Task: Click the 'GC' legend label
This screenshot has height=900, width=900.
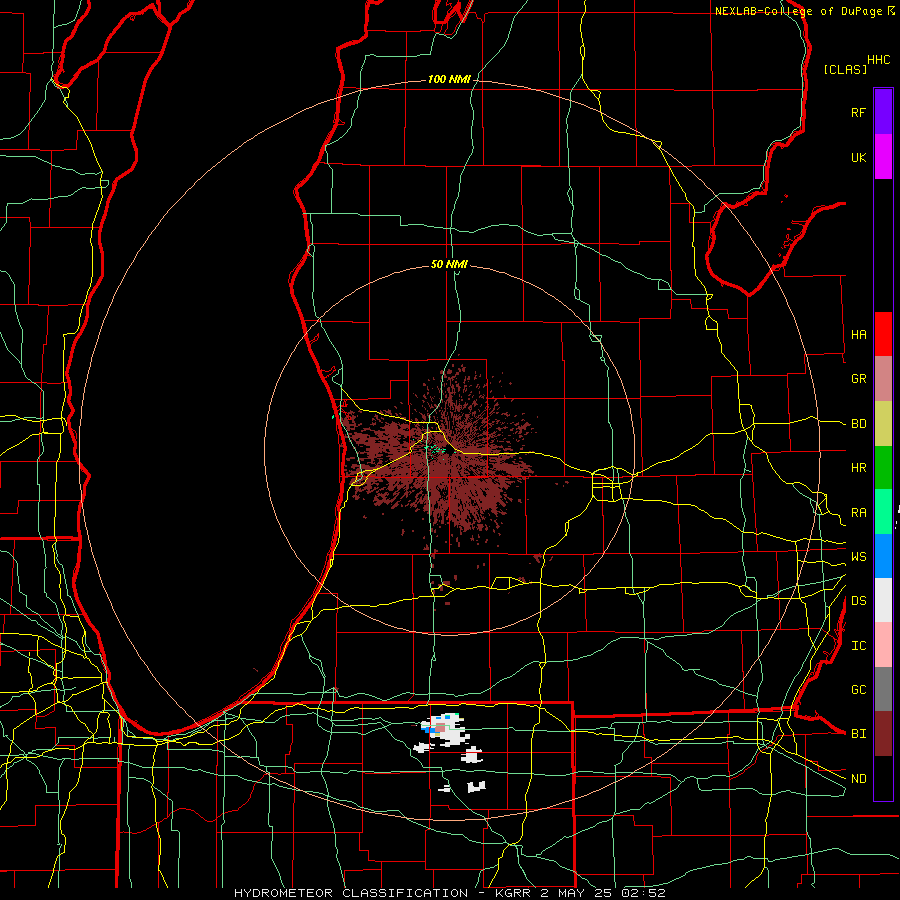Action: click(858, 690)
